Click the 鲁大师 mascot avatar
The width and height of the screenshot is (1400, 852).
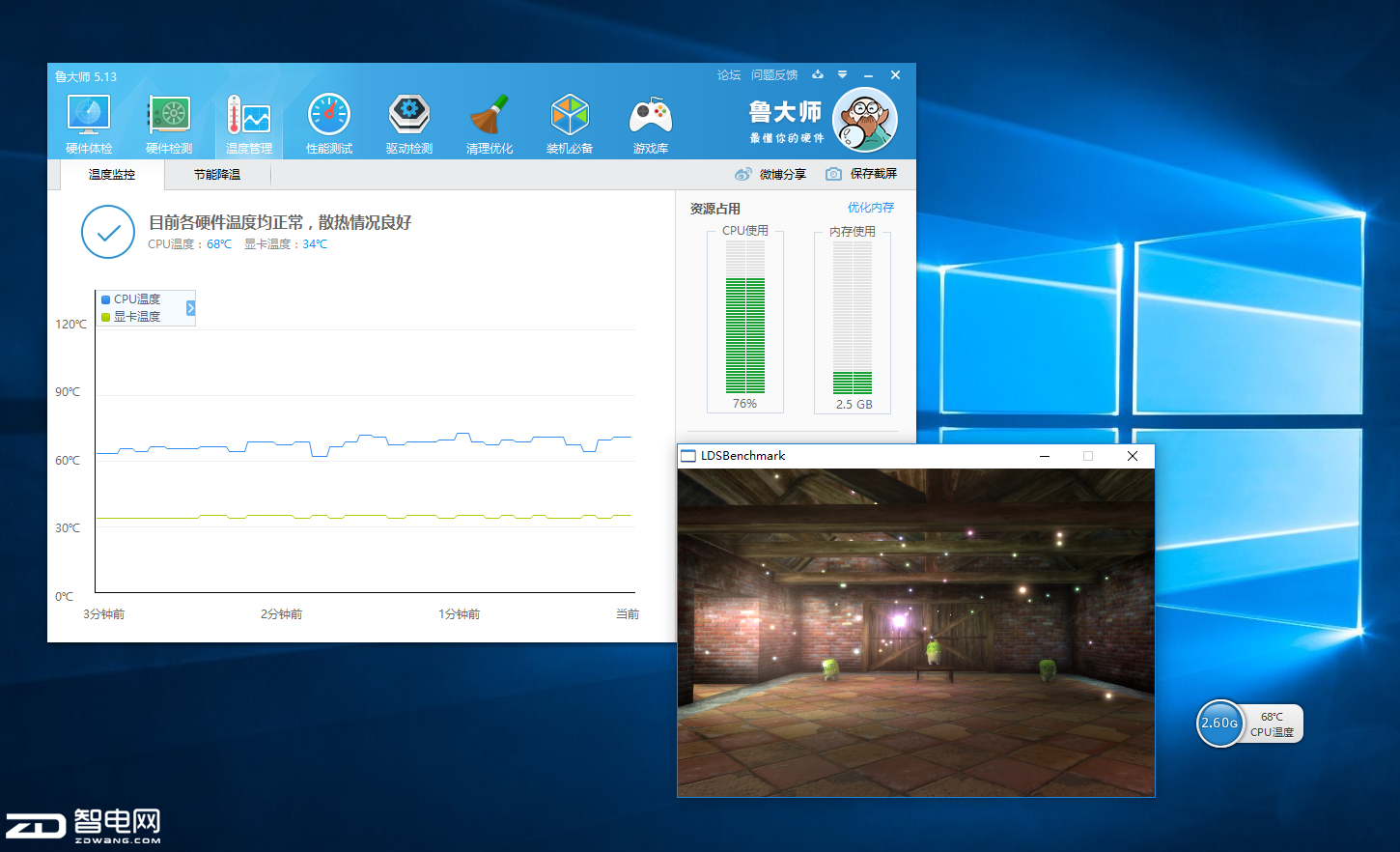point(865,120)
